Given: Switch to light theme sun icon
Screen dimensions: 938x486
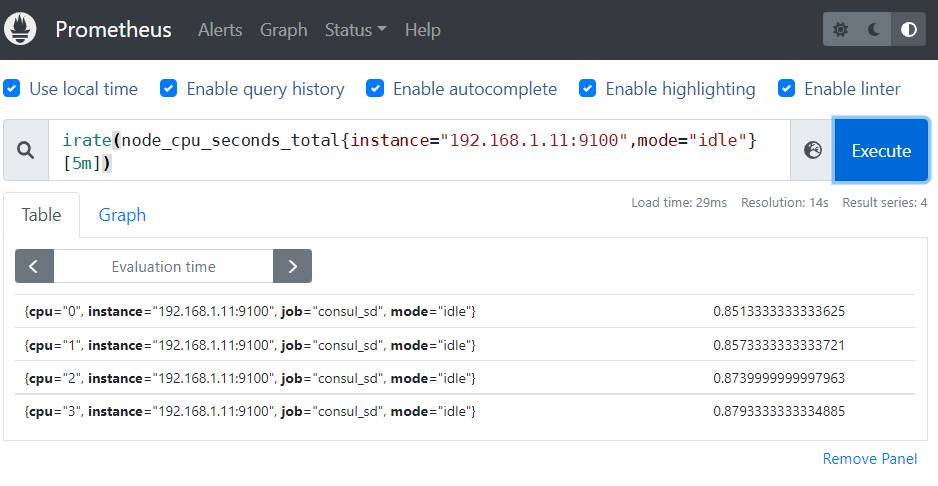Looking at the screenshot, I should pos(840,29).
